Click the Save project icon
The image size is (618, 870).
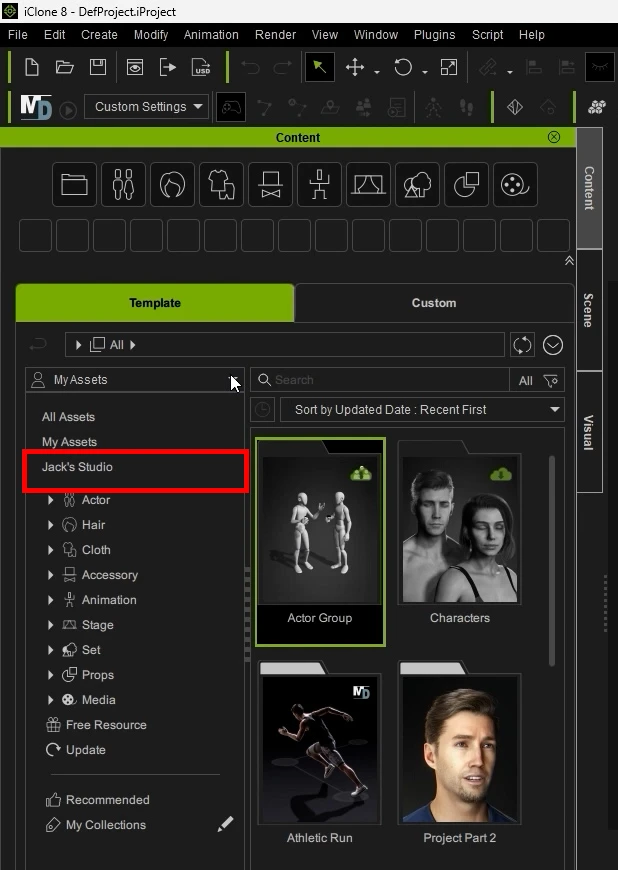point(97,68)
